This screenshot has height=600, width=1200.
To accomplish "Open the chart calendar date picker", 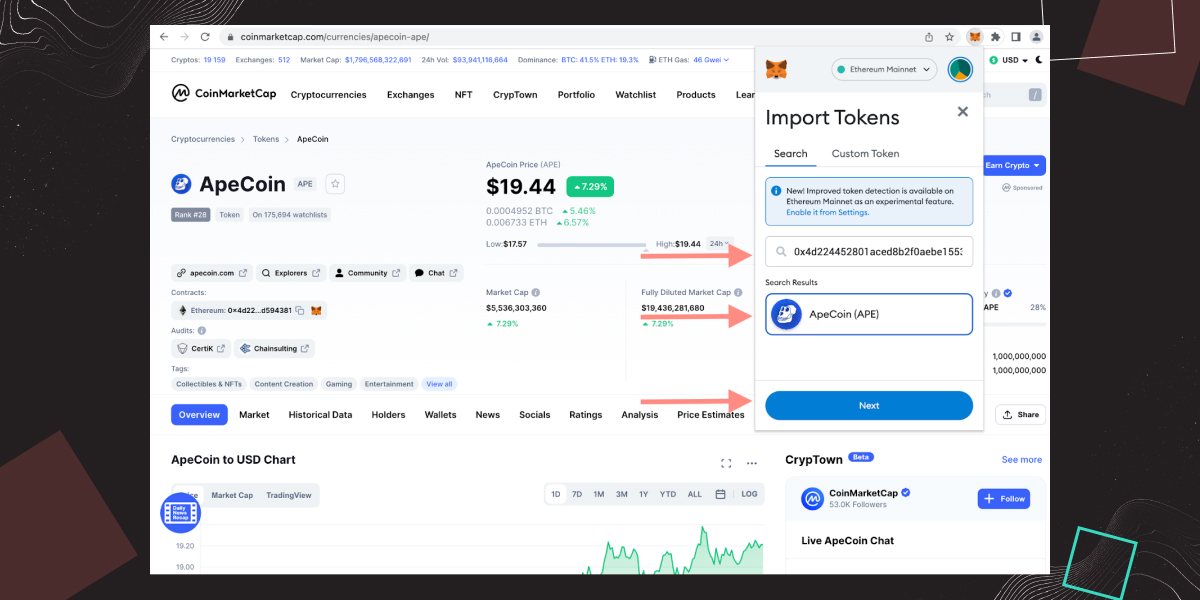I will tap(720, 494).
